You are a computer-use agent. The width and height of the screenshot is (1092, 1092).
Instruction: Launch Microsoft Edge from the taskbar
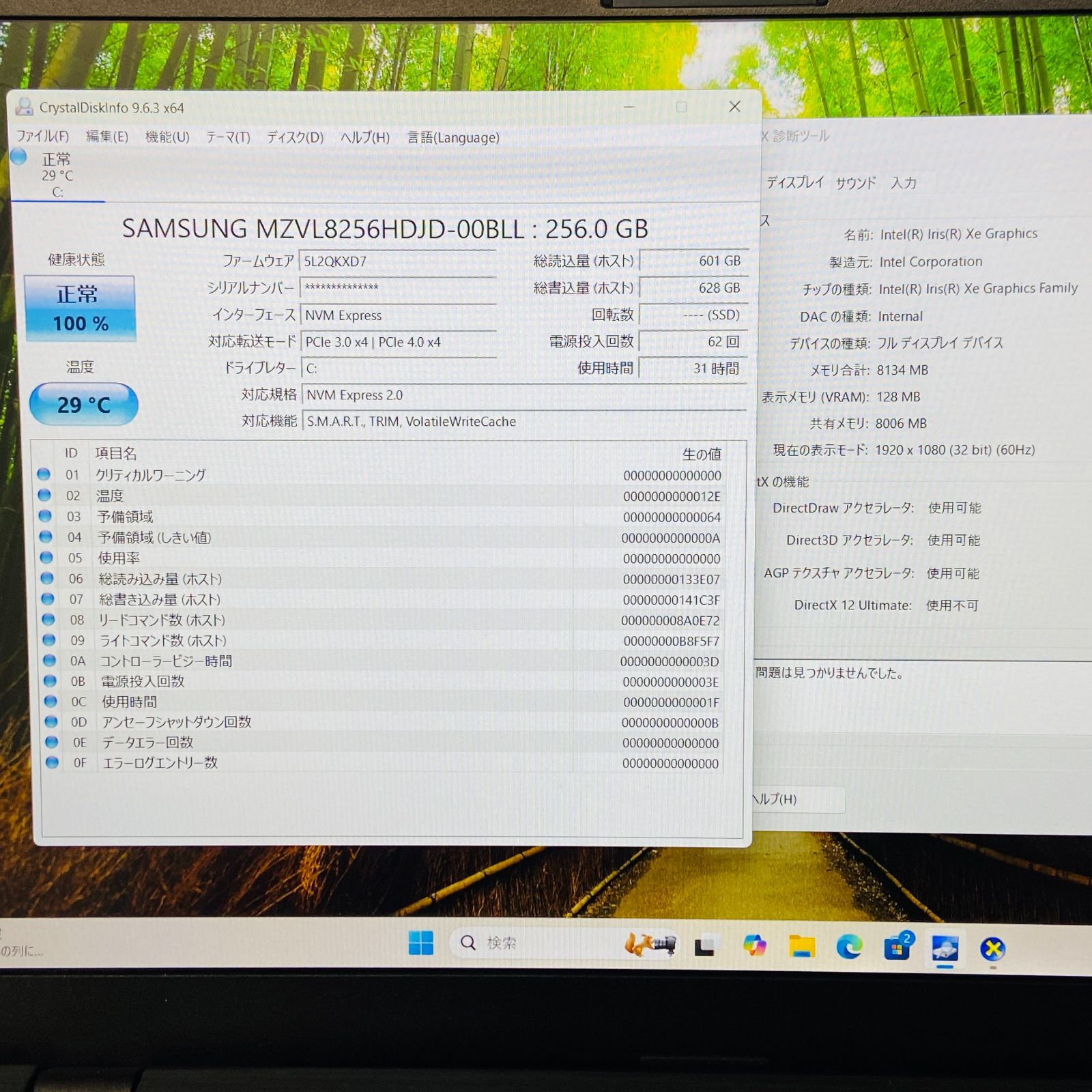tap(849, 947)
